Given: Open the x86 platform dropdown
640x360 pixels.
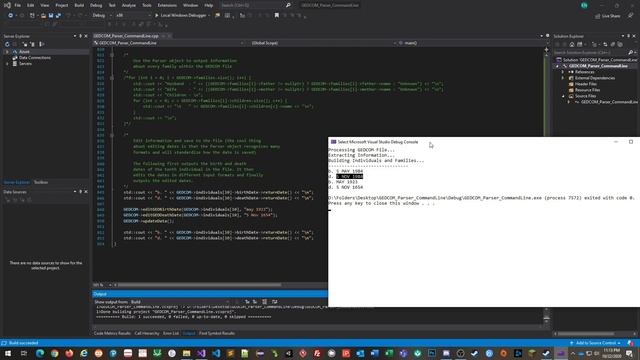Looking at the screenshot, I should click(x=133, y=16).
